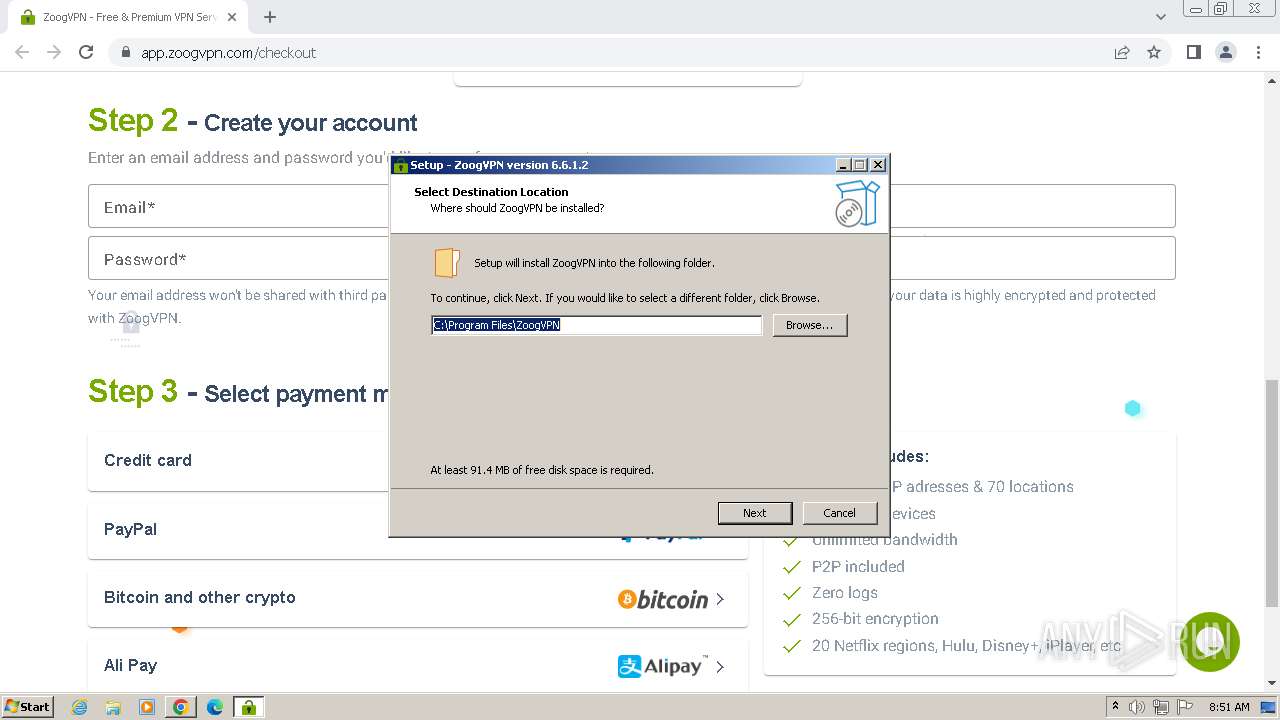The image size is (1280, 720).
Task: Open the browser side panel
Action: pyautogui.click(x=1193, y=52)
